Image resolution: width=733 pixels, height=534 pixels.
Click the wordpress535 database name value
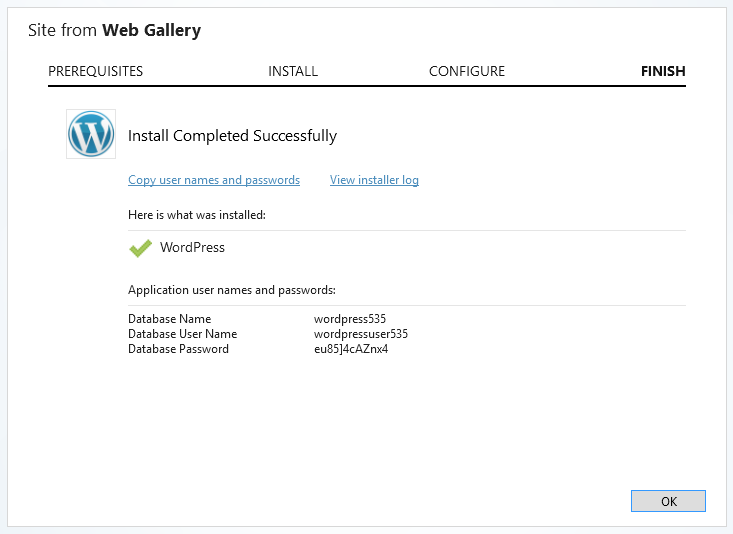pyautogui.click(x=350, y=319)
